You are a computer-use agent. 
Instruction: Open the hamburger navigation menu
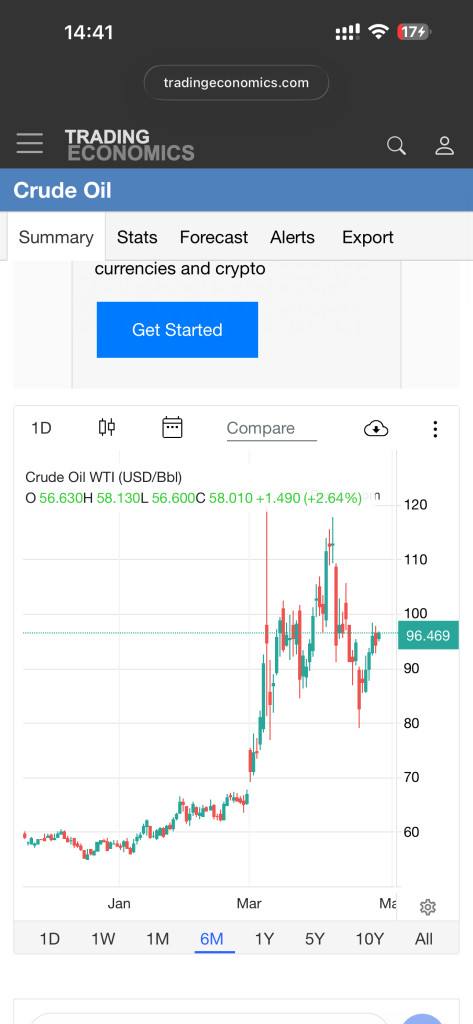point(29,143)
